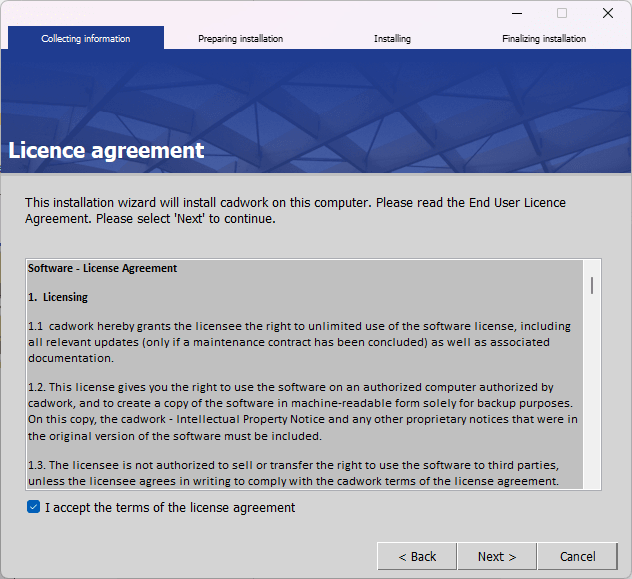Viewport: 632px width, 579px height.
Task: Go back using the < Back button
Action: click(x=417, y=556)
